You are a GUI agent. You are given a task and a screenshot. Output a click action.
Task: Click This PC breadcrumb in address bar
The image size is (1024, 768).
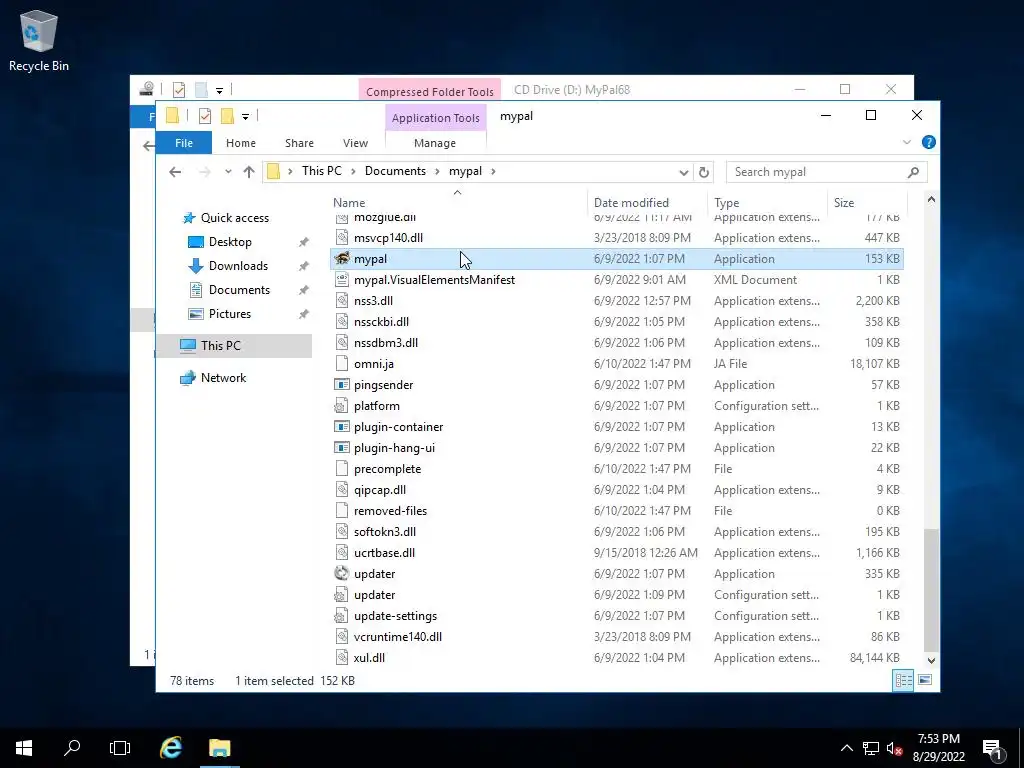321,171
